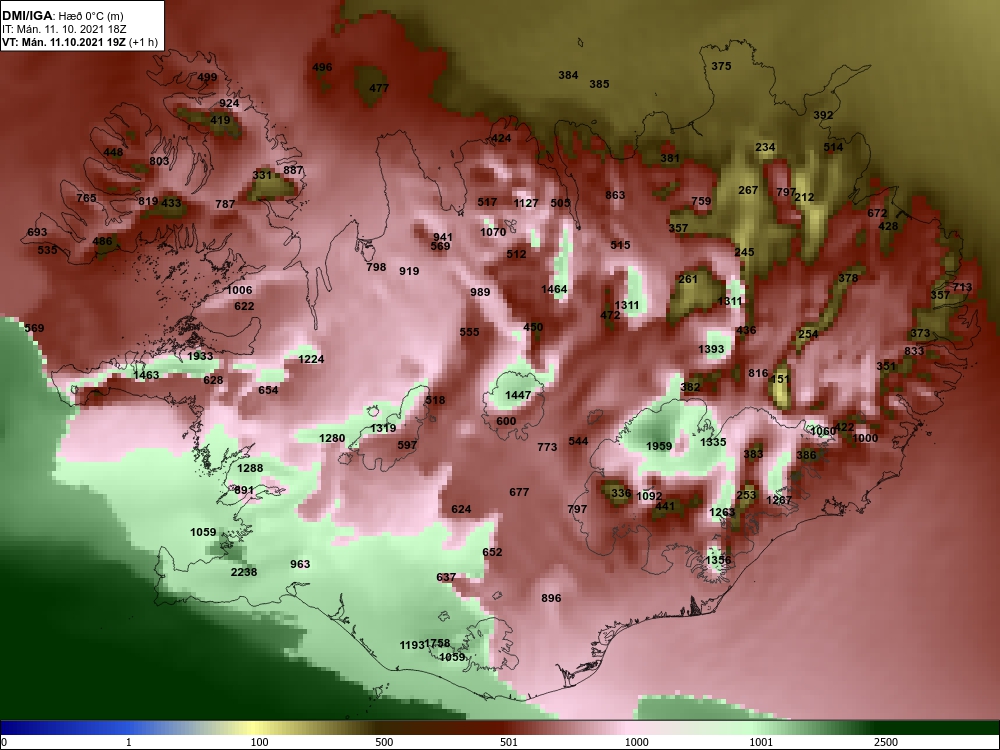
Task: Click the 'IT: Mán. 11. 10. 2021 18Z' line
Action: pyautogui.click(x=64, y=29)
